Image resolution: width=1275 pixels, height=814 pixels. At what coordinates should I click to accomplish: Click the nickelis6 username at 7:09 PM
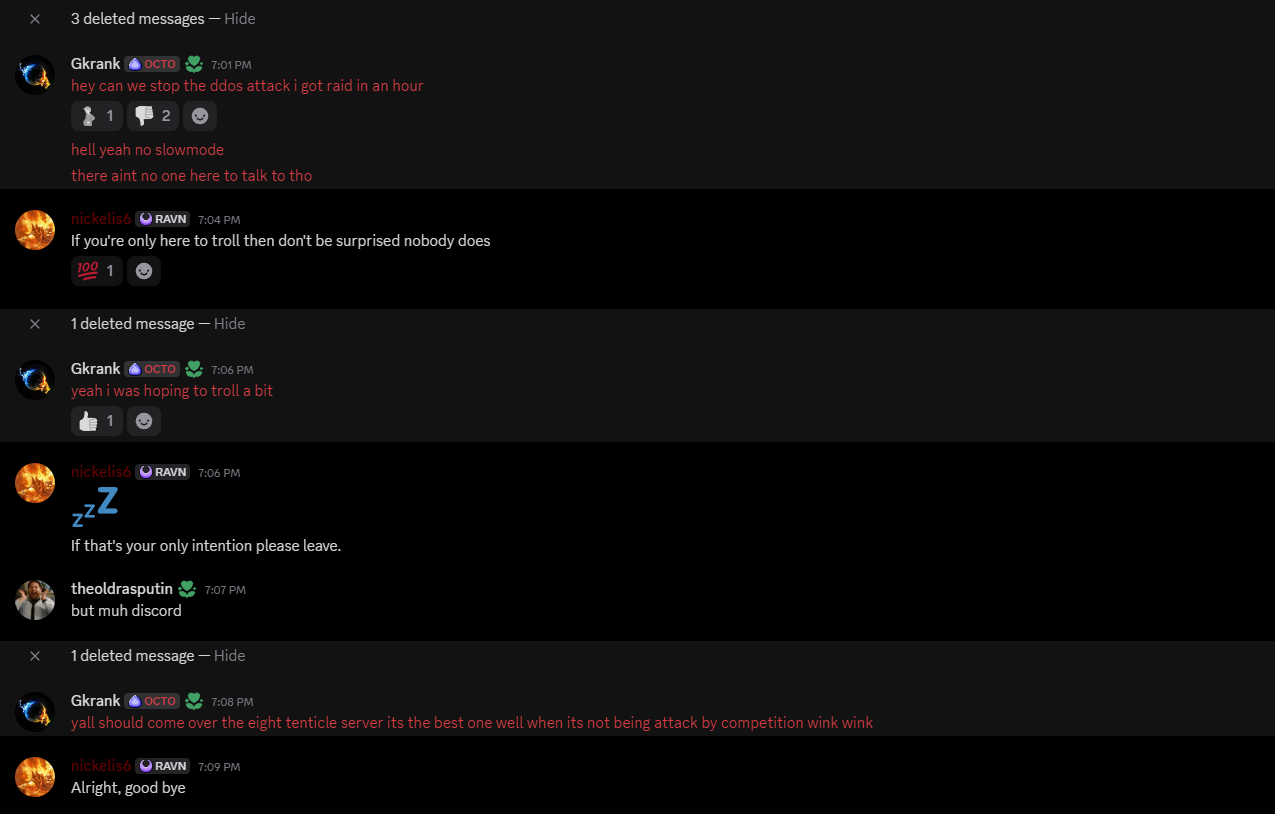pos(101,766)
